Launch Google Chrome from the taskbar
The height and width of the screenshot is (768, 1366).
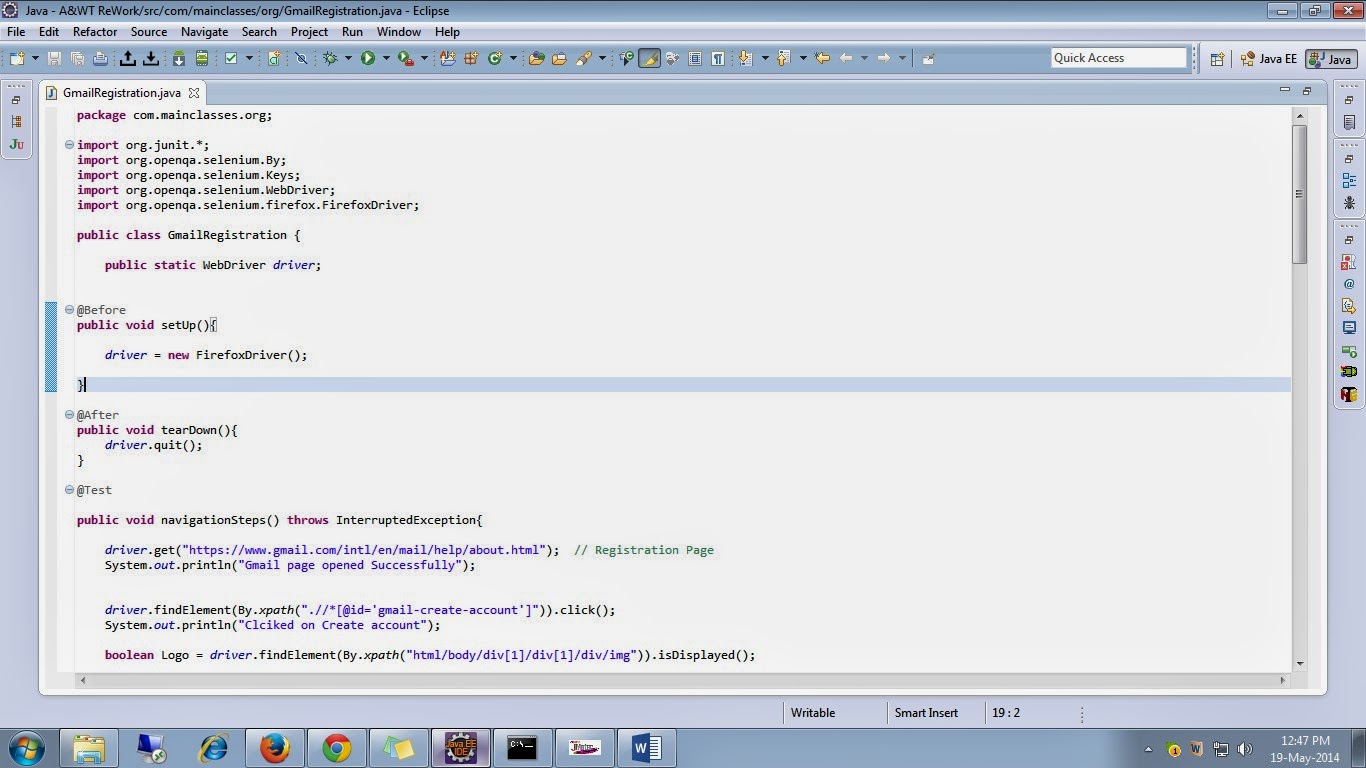coord(336,748)
